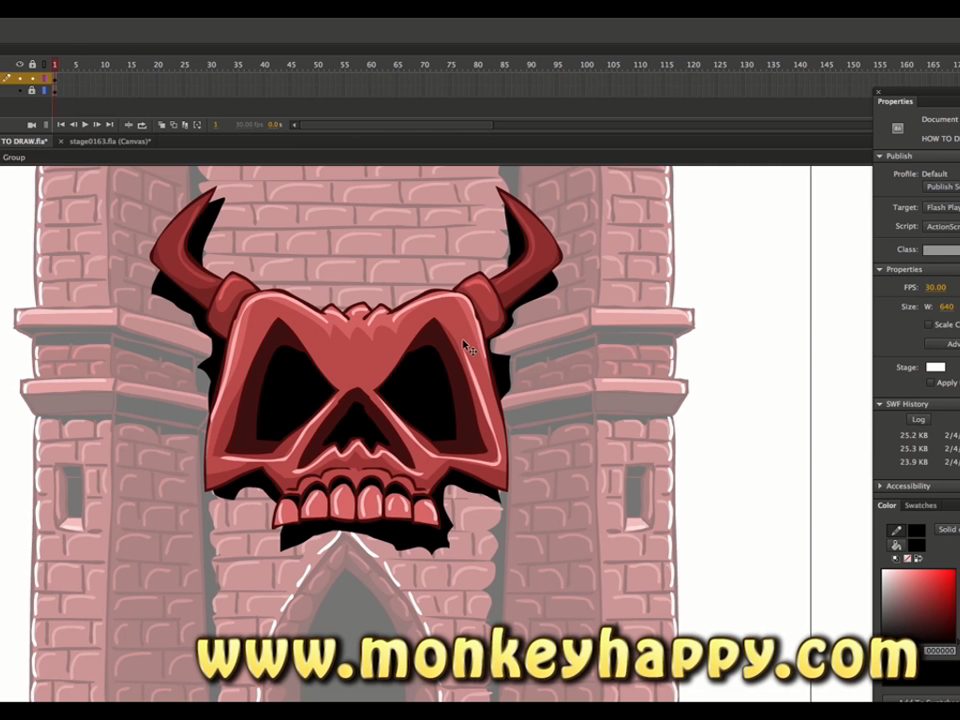Image resolution: width=960 pixels, height=720 pixels.
Task: Click the Group breadcrumb in edit bar
Action: [x=13, y=157]
